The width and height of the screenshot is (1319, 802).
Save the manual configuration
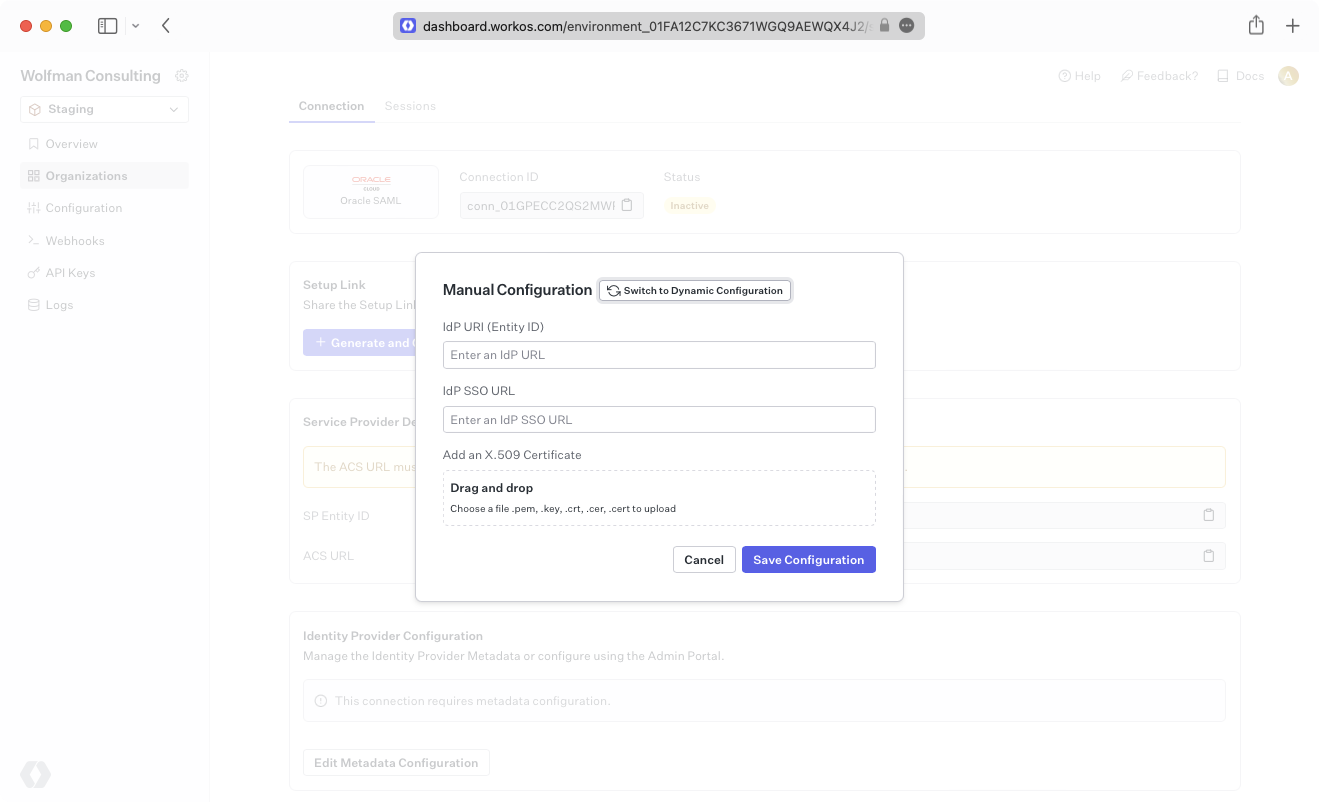tap(808, 559)
